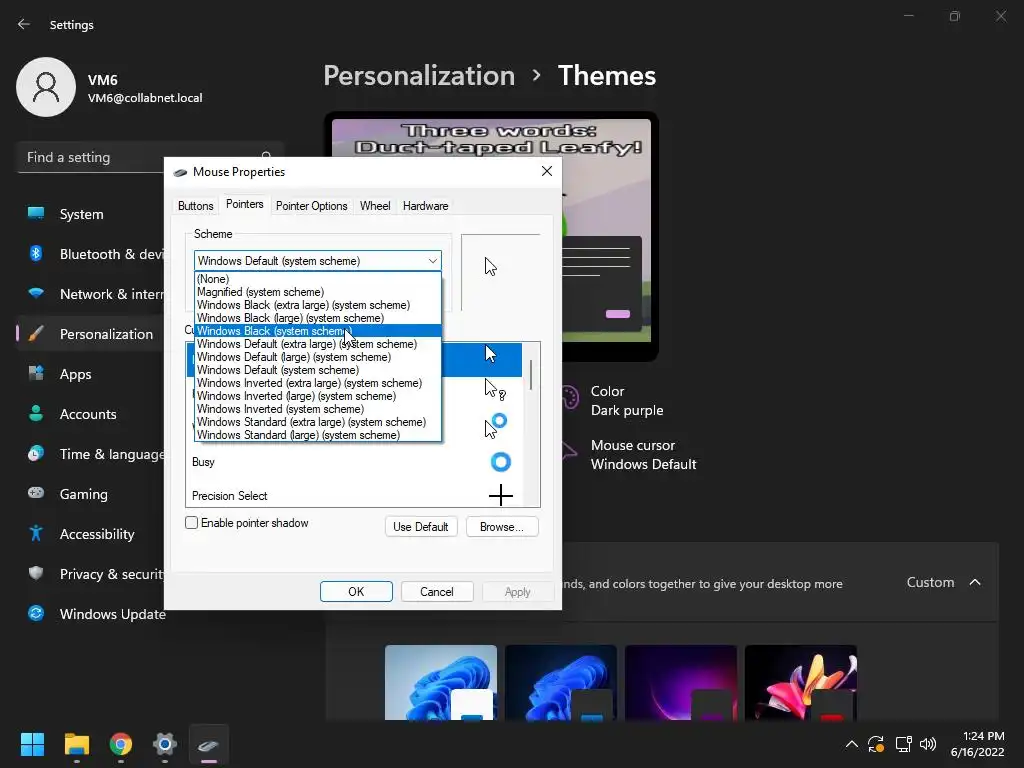This screenshot has height=768, width=1024.
Task: Click the Mouse Properties taskbar icon
Action: tap(209, 744)
